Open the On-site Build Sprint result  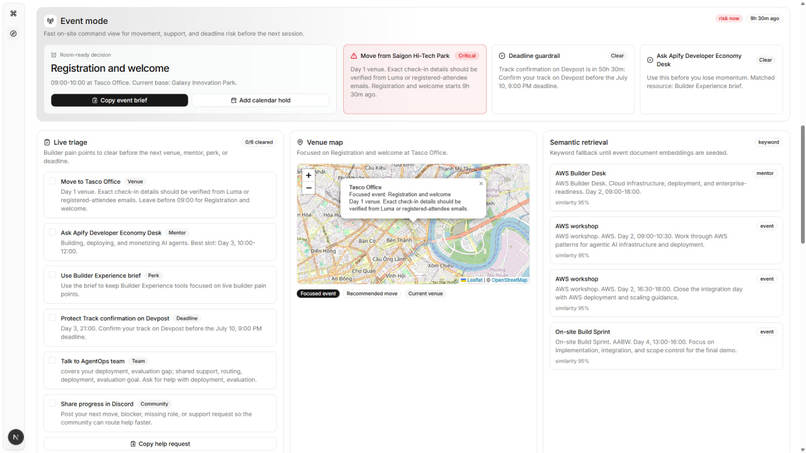click(666, 346)
